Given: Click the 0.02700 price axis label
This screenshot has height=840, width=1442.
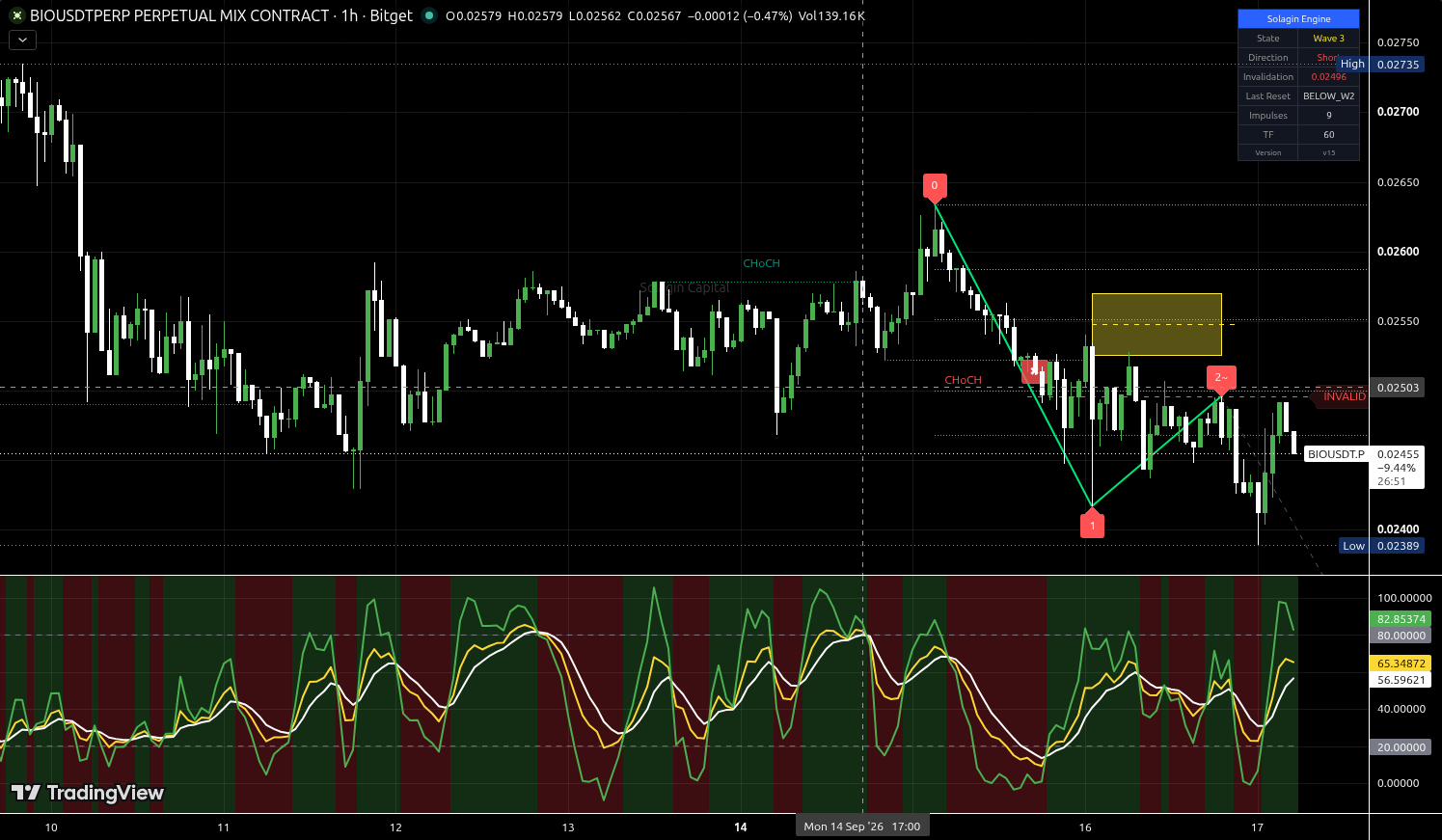Looking at the screenshot, I should click(x=1398, y=112).
